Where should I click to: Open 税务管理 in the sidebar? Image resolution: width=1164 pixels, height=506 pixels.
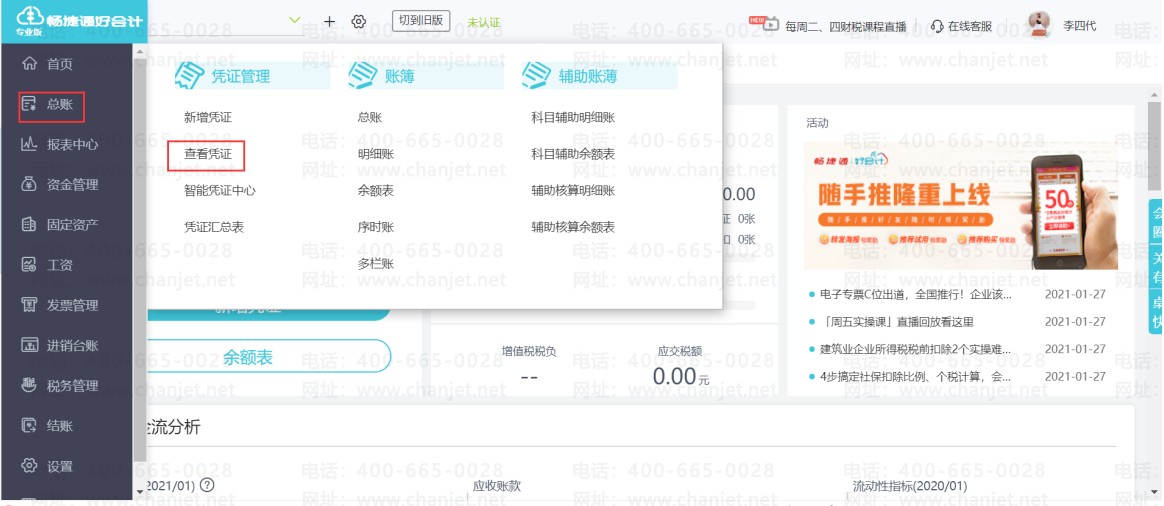73,385
